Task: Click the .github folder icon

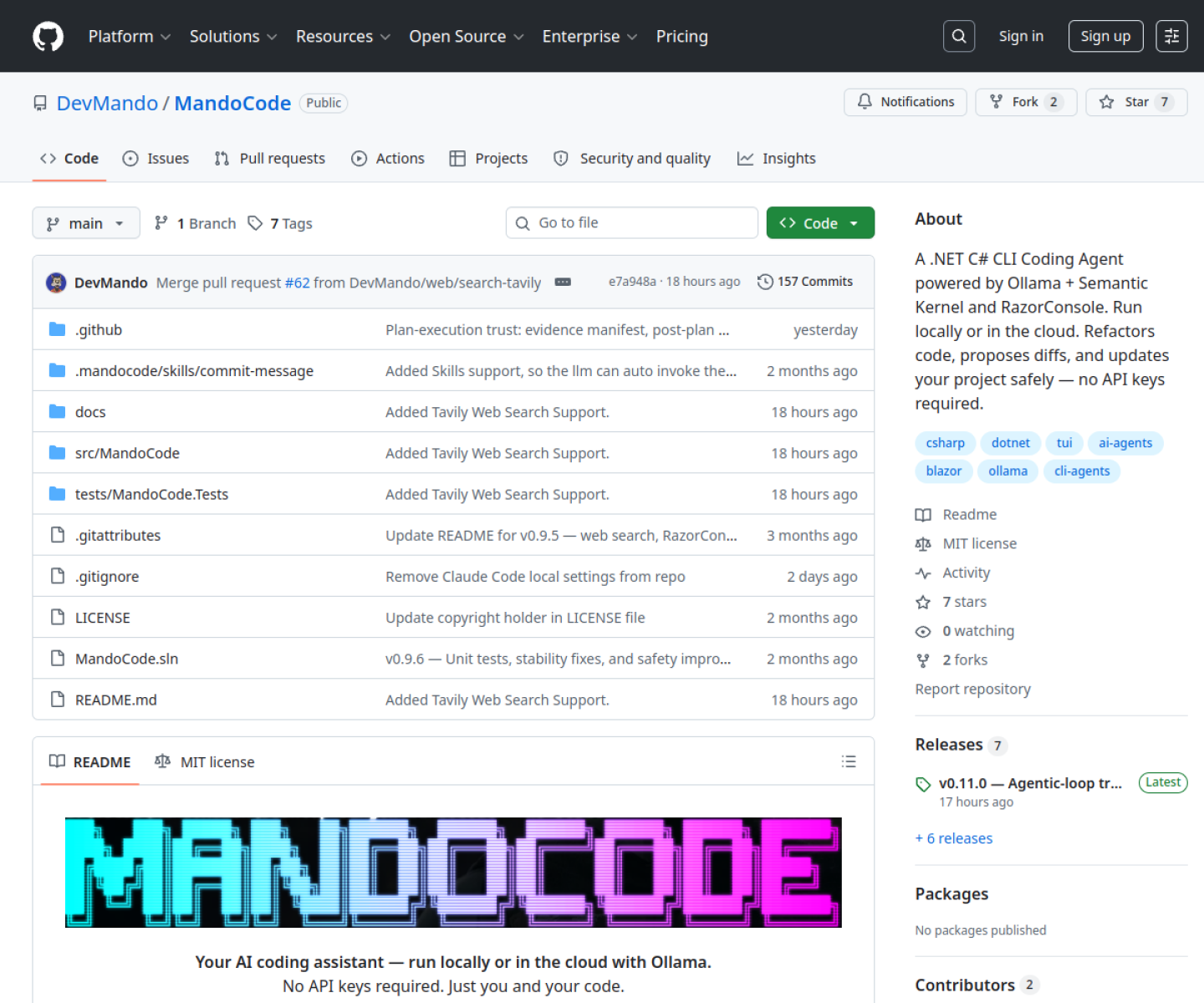Action: pos(57,329)
